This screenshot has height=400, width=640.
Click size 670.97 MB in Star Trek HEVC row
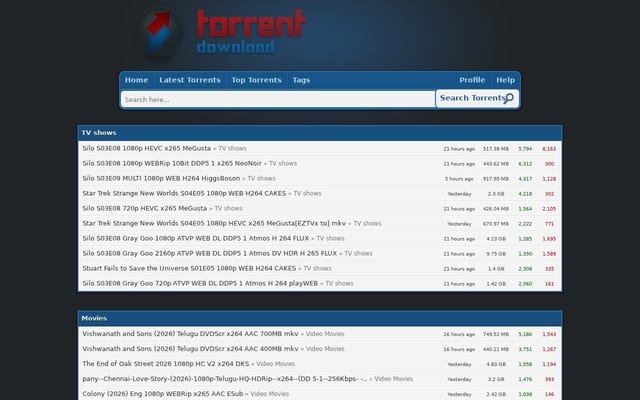click(496, 224)
